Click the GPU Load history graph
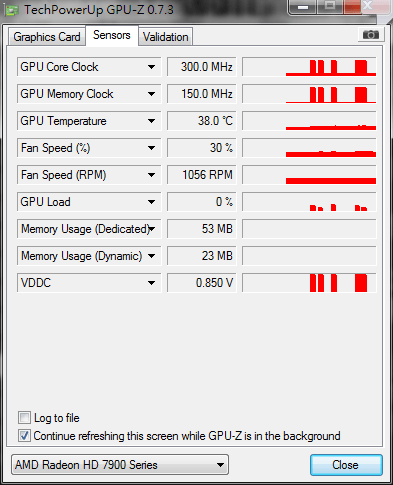 point(309,202)
